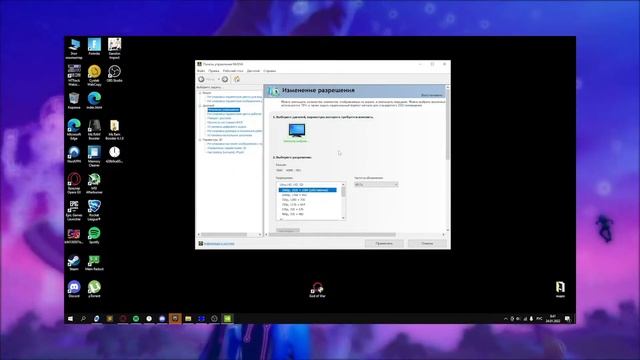Open NordVPN desktop icon
This screenshot has width=640, height=360.
point(74,155)
